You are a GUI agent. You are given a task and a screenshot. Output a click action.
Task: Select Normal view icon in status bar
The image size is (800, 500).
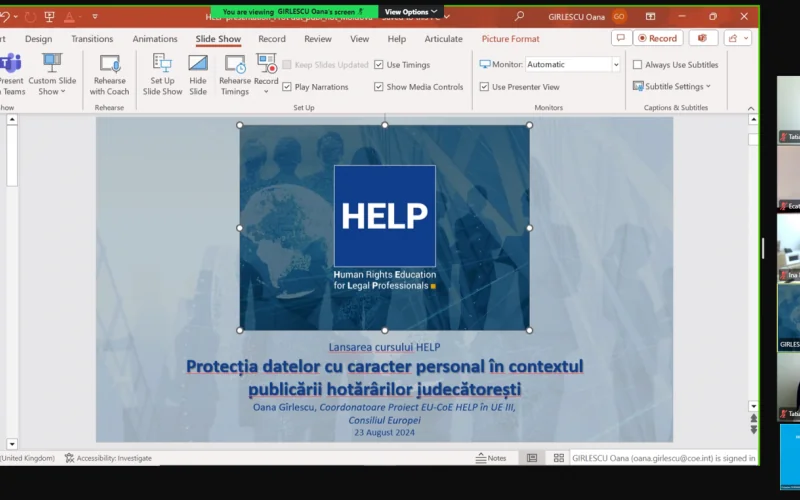tap(532, 458)
